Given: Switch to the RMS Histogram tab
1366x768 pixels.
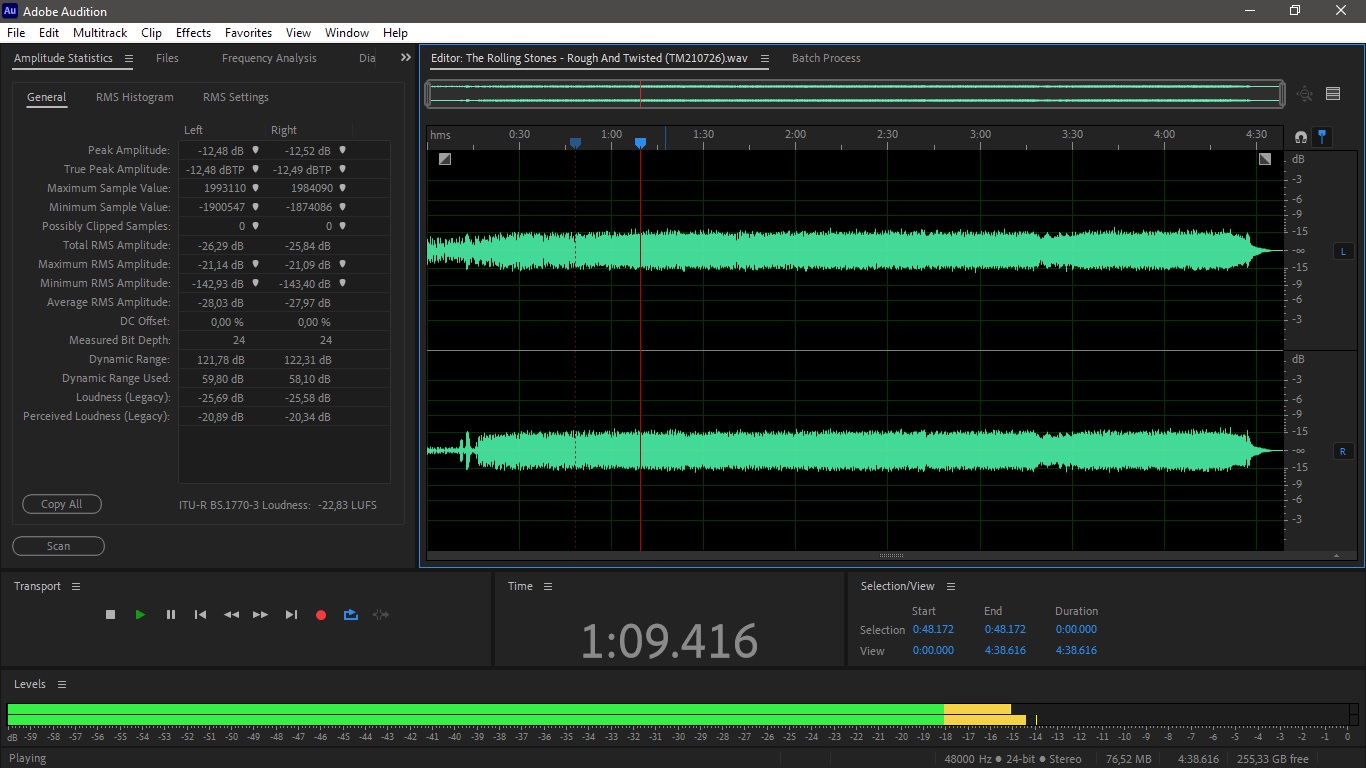Looking at the screenshot, I should 135,97.
